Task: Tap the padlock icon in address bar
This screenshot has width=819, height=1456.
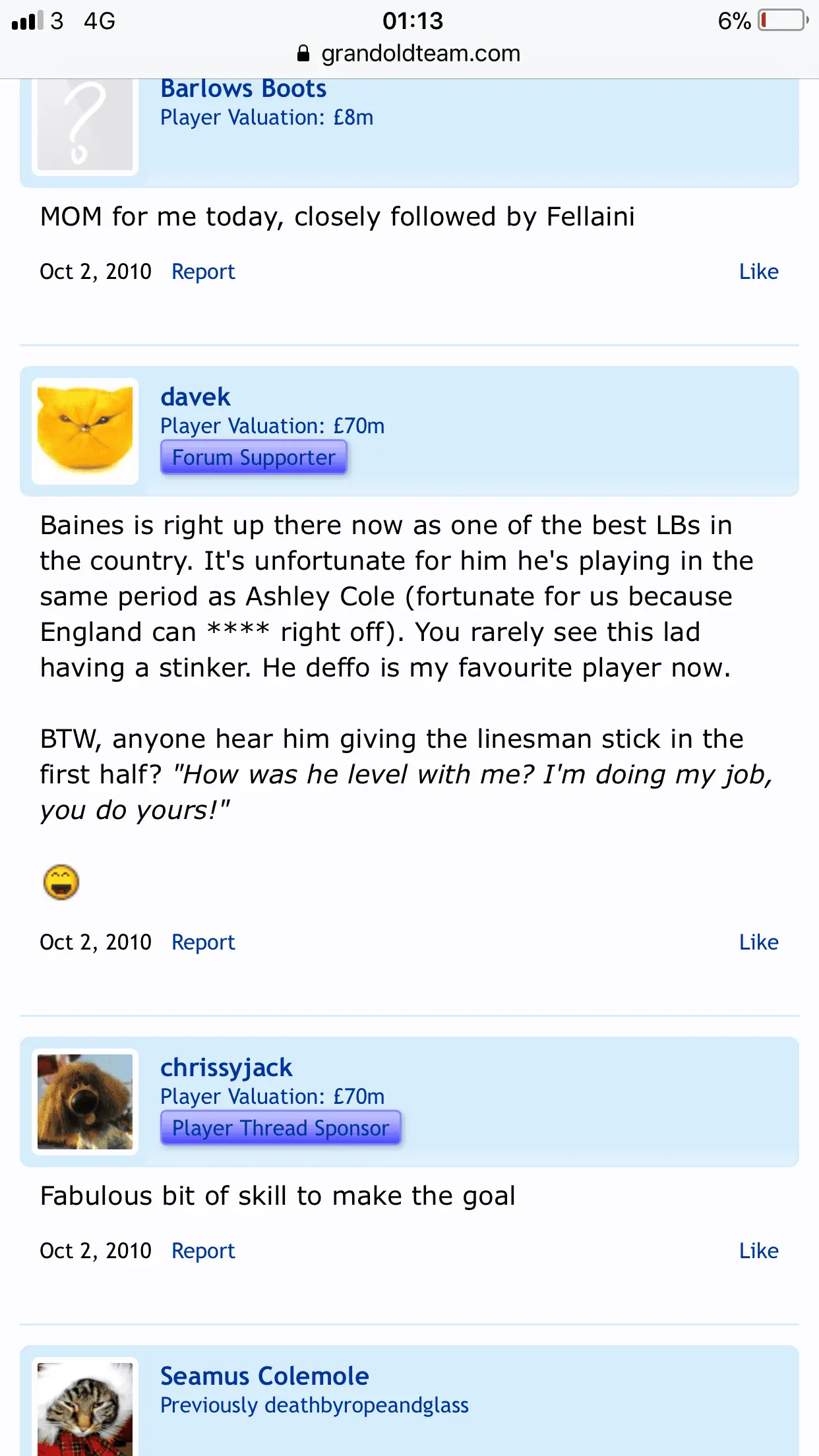Action: pos(303,53)
